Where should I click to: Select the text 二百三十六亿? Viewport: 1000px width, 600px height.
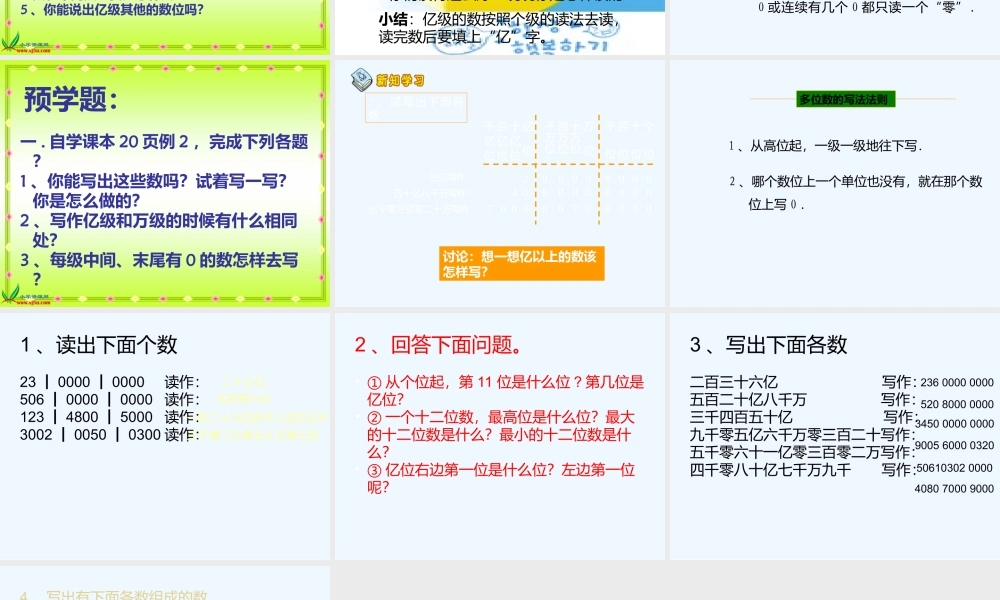733,382
